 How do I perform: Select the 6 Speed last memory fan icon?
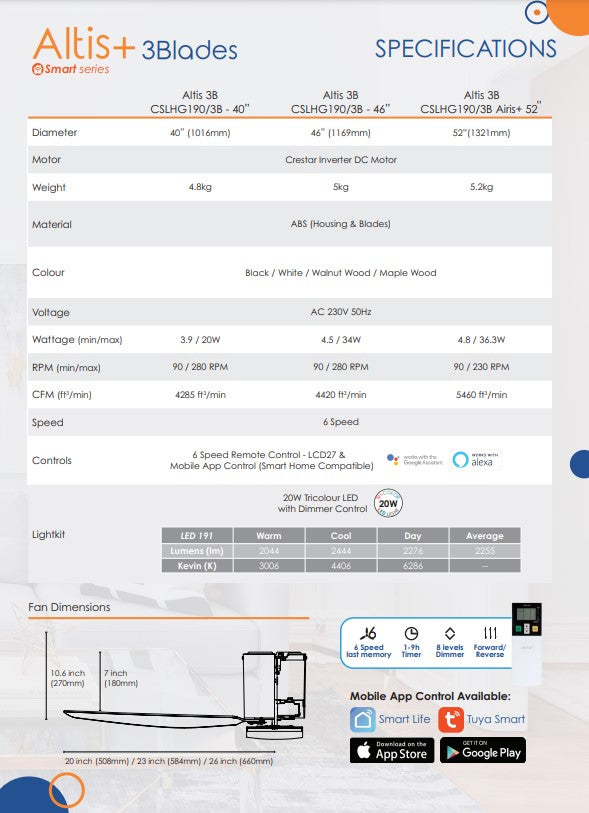pyautogui.click(x=369, y=633)
